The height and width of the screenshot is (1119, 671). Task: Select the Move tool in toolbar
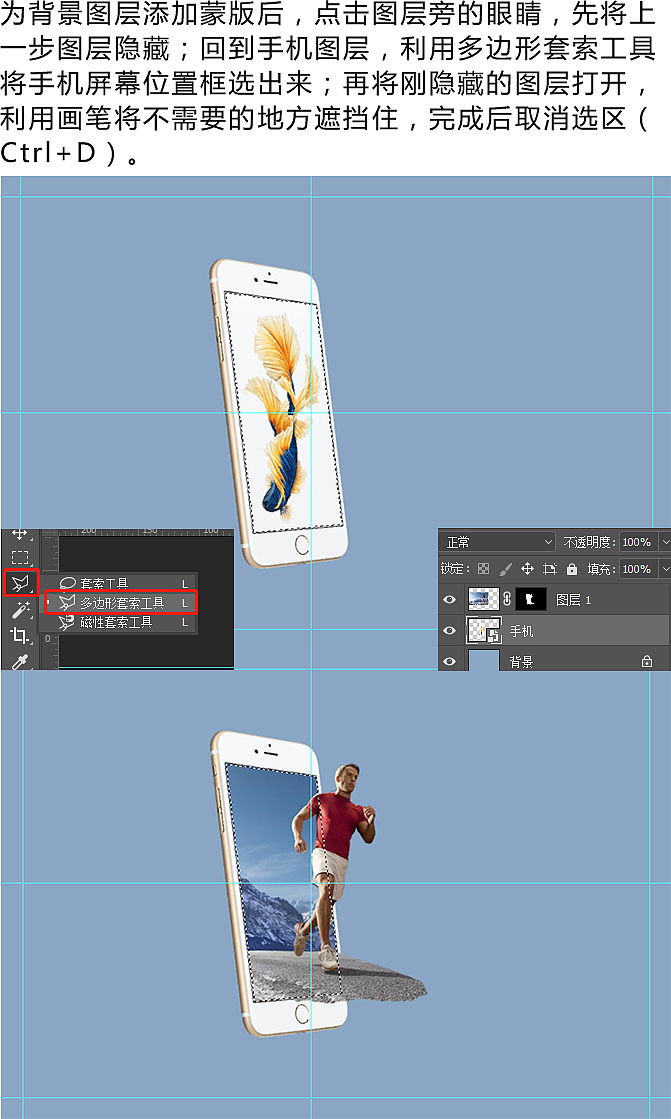(x=20, y=535)
